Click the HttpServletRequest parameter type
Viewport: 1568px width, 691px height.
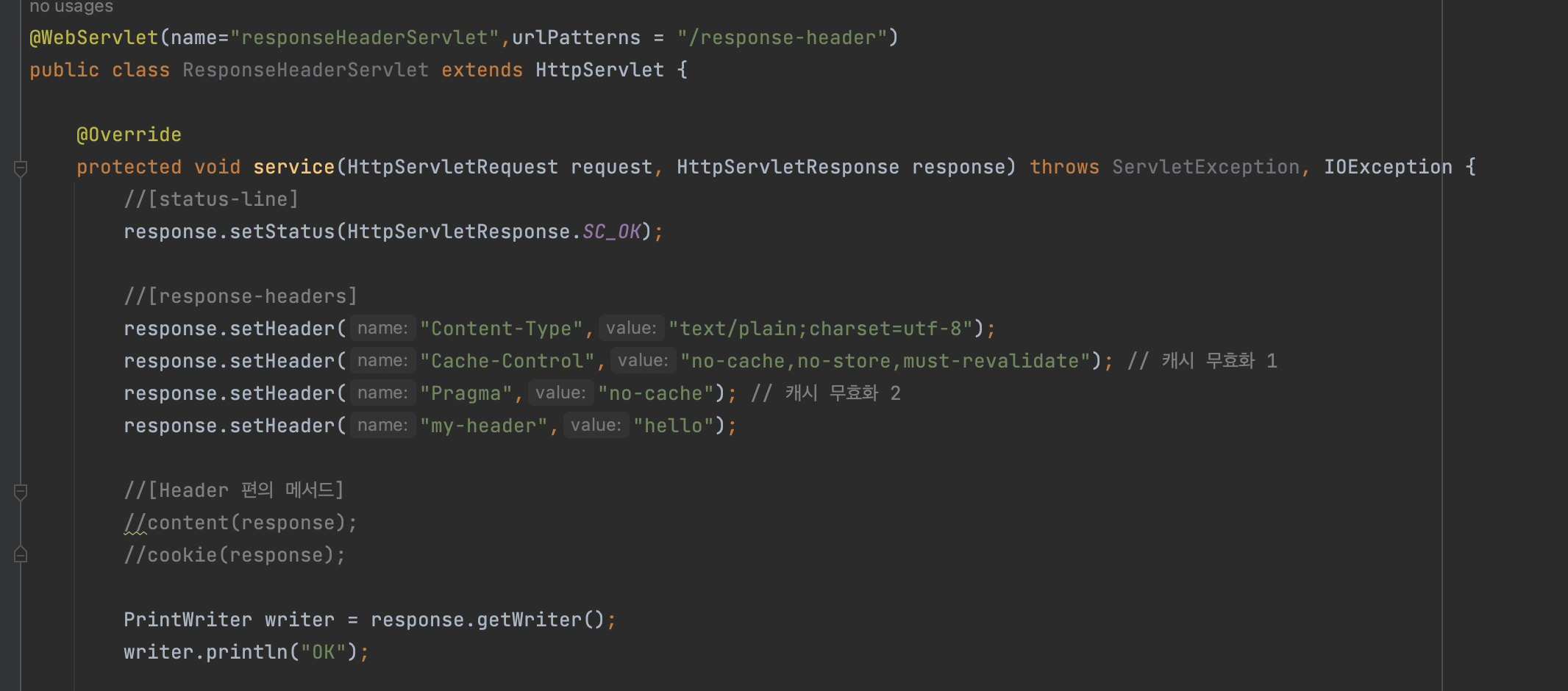coord(452,167)
